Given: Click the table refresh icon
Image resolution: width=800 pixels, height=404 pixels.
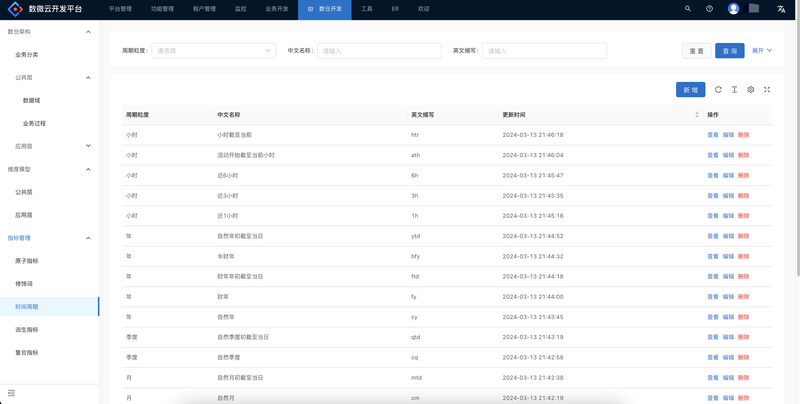Looking at the screenshot, I should (x=718, y=89).
